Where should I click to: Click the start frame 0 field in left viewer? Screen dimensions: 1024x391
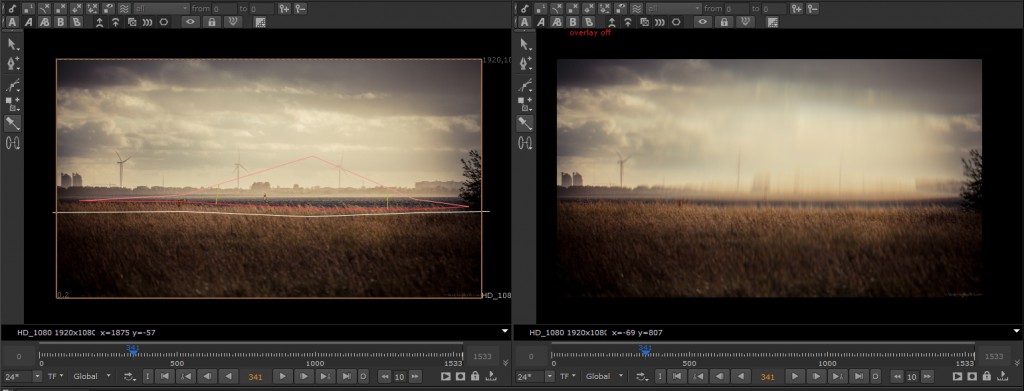click(18, 356)
